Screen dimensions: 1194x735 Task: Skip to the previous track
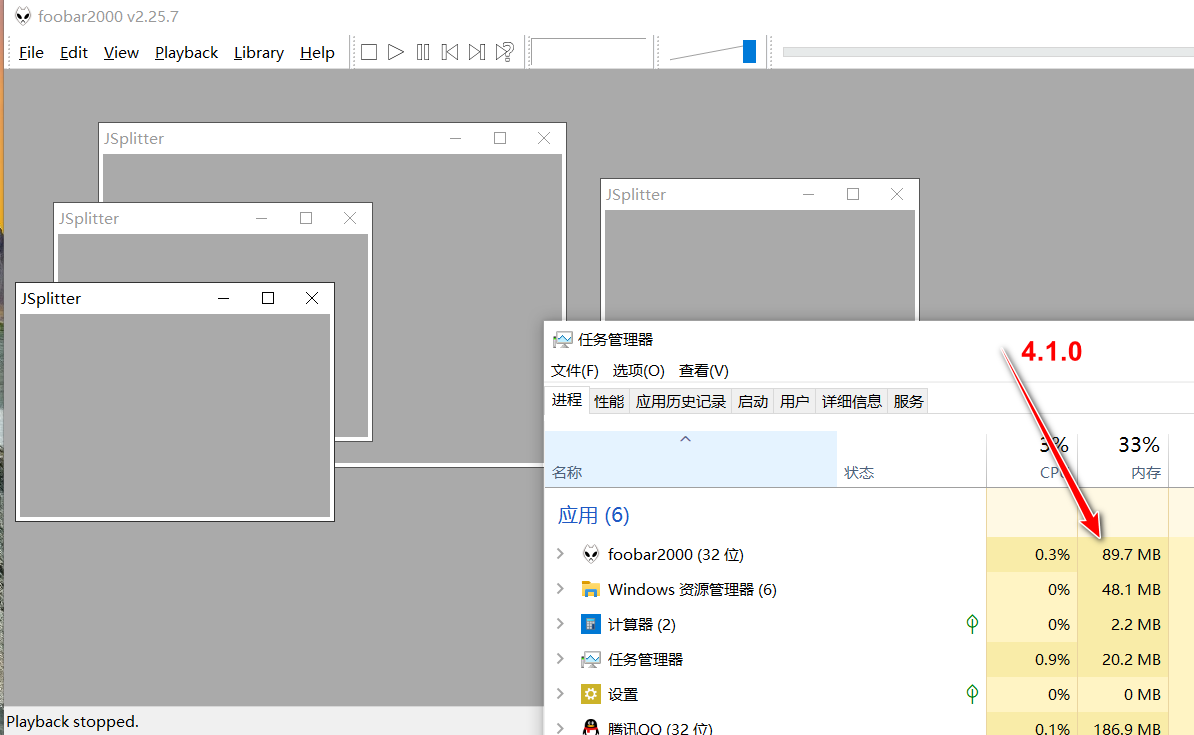(450, 52)
